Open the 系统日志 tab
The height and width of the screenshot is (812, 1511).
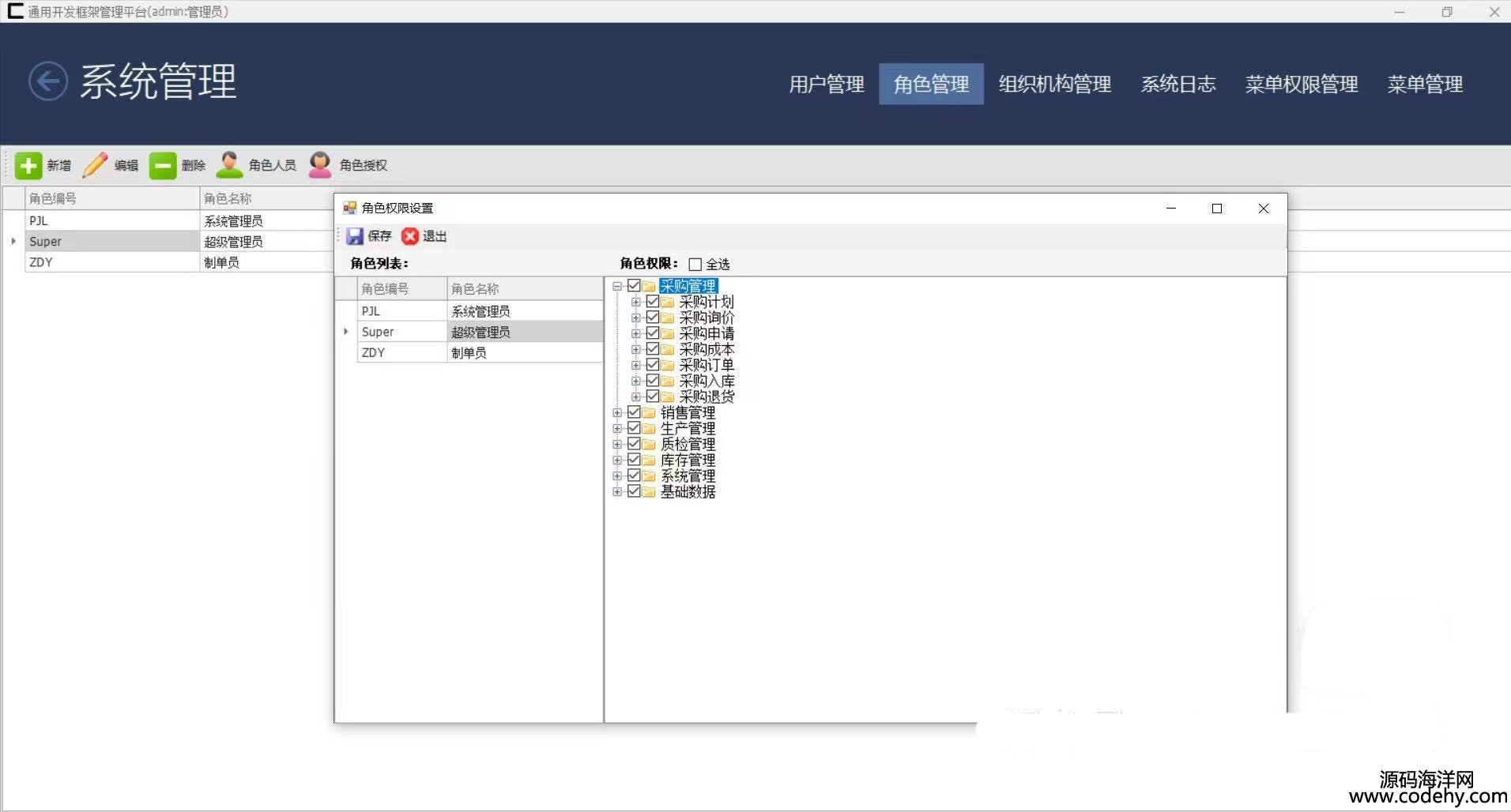click(1178, 84)
